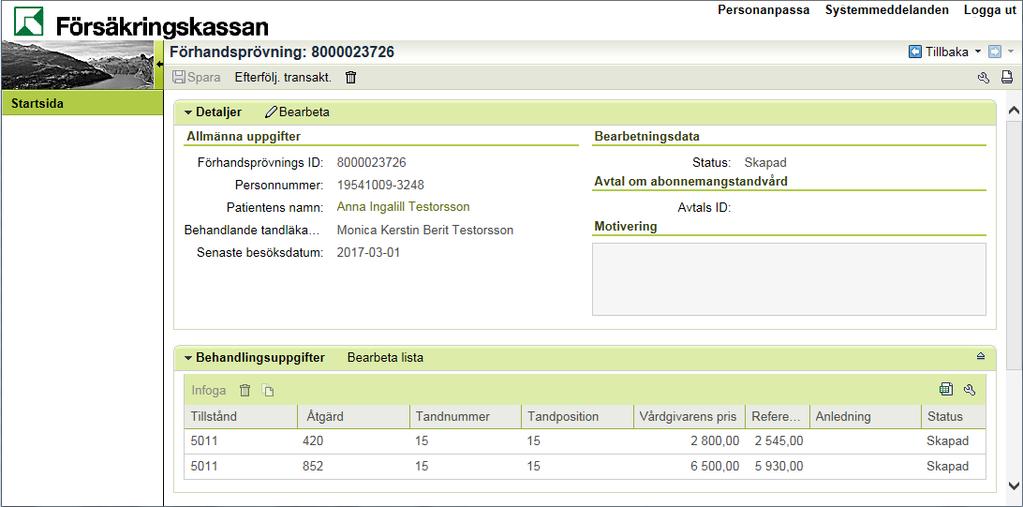Collapse sidebar with the small arrow handle
The image size is (1023, 507).
[159, 64]
